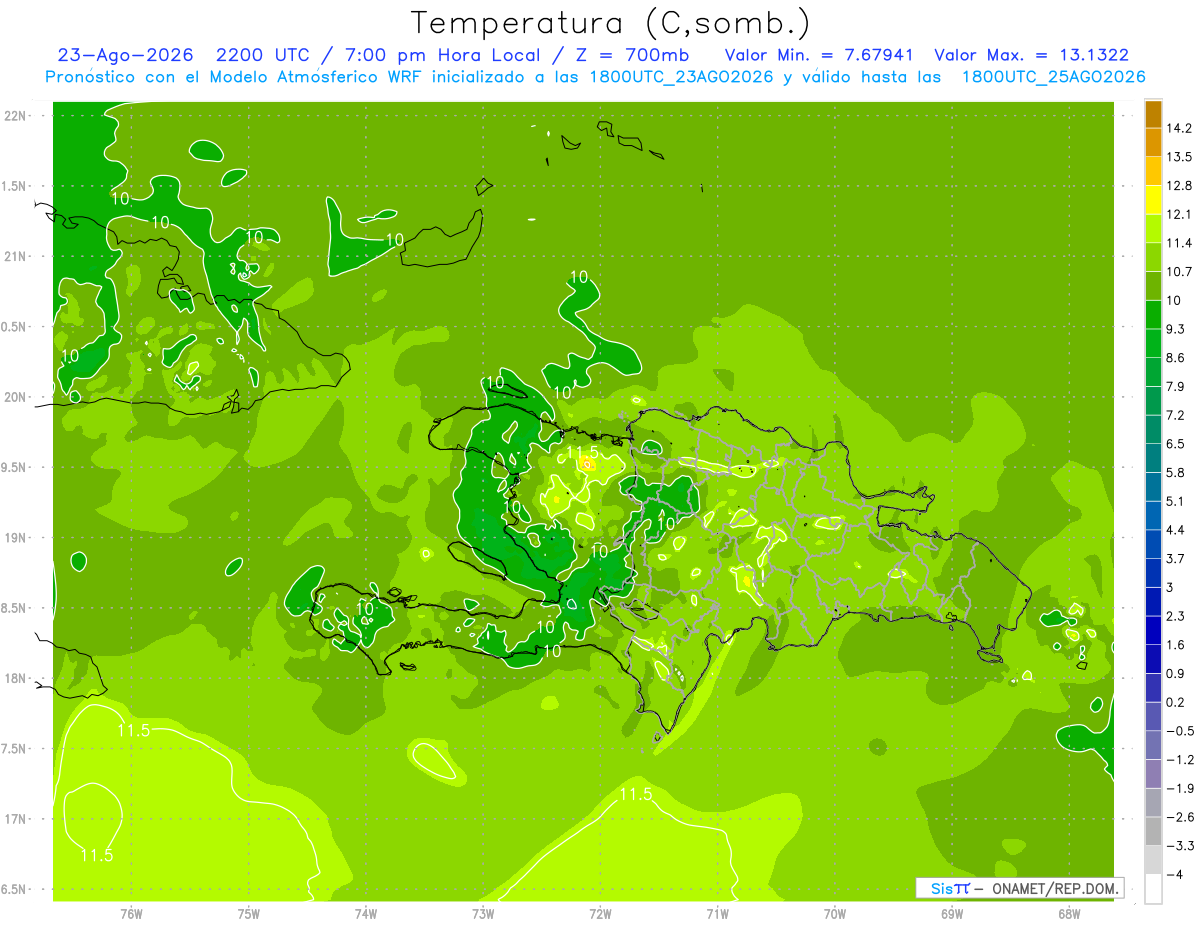
Task: Click the '1.6' legend value
Action: coord(1177,645)
